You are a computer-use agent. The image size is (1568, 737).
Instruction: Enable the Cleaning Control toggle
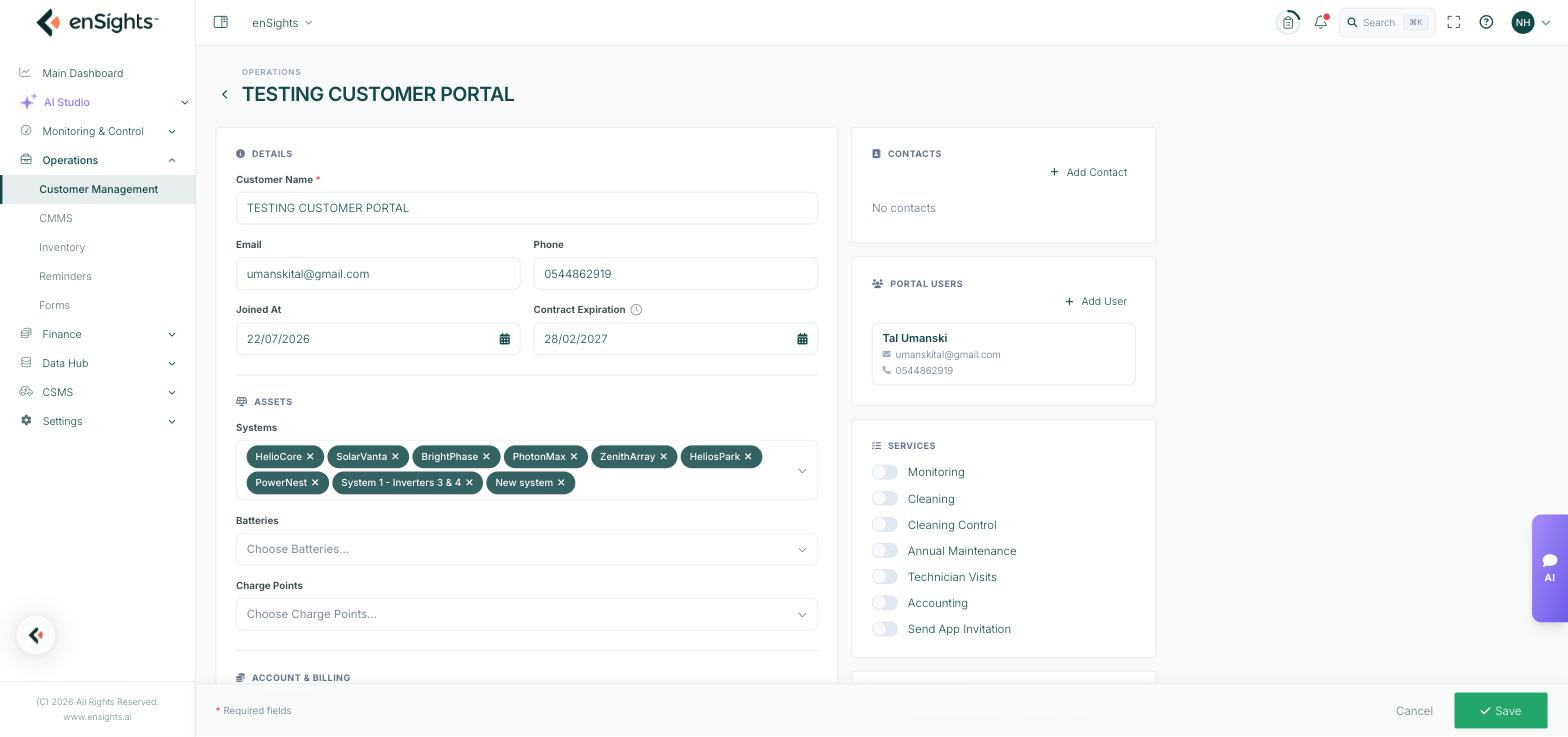tap(885, 524)
